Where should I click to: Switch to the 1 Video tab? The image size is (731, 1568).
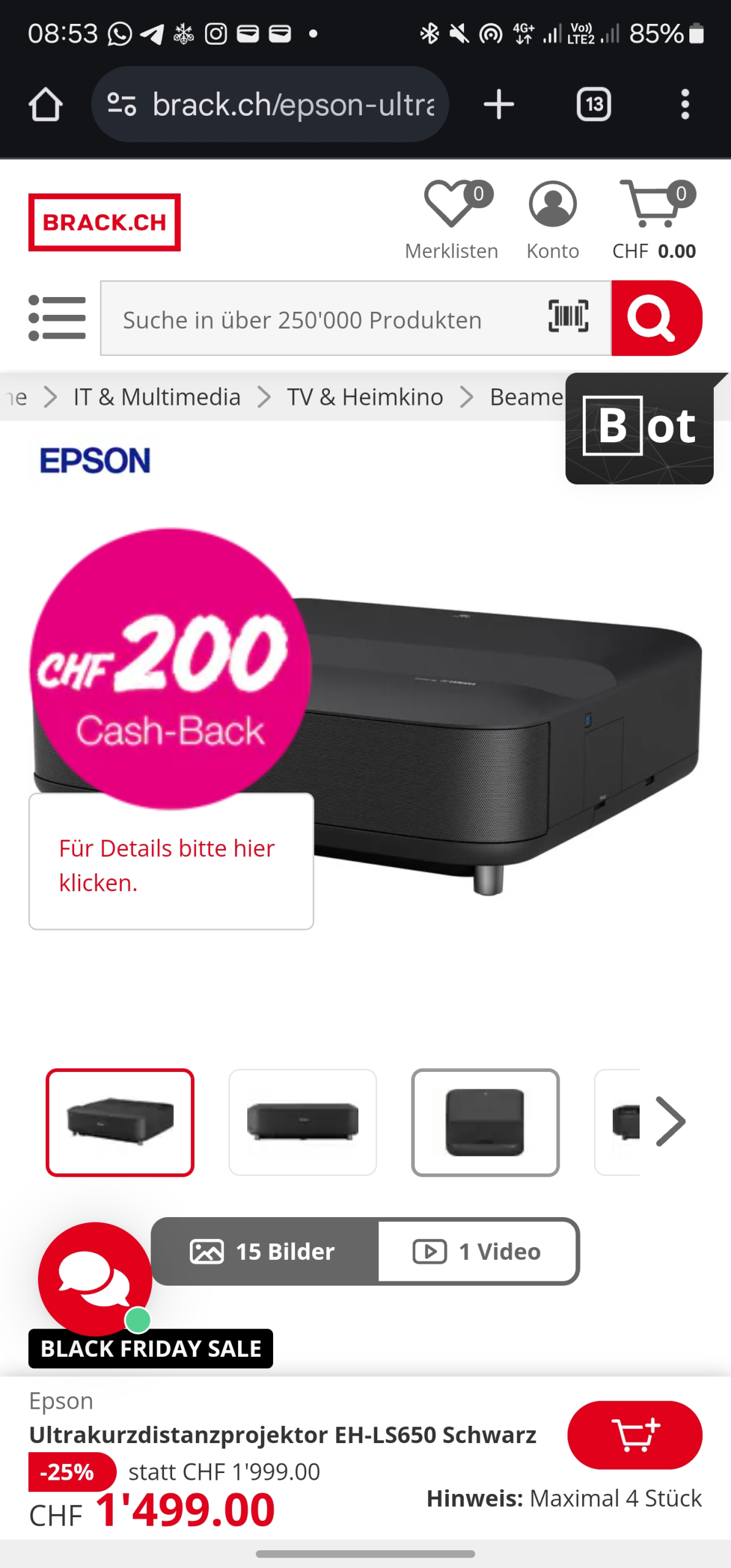pos(478,1251)
